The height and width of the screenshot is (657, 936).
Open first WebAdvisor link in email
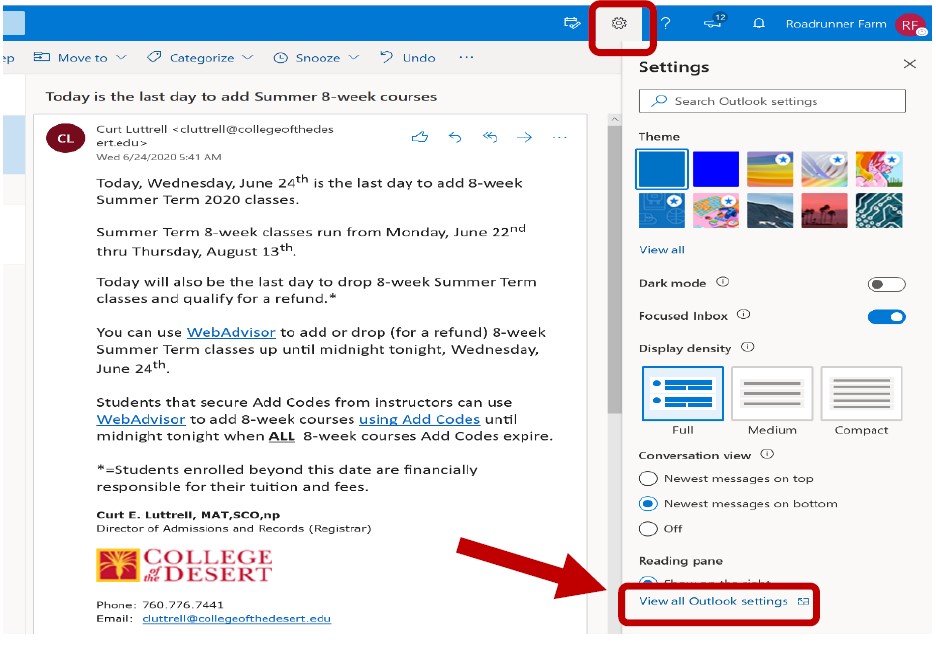[231, 332]
